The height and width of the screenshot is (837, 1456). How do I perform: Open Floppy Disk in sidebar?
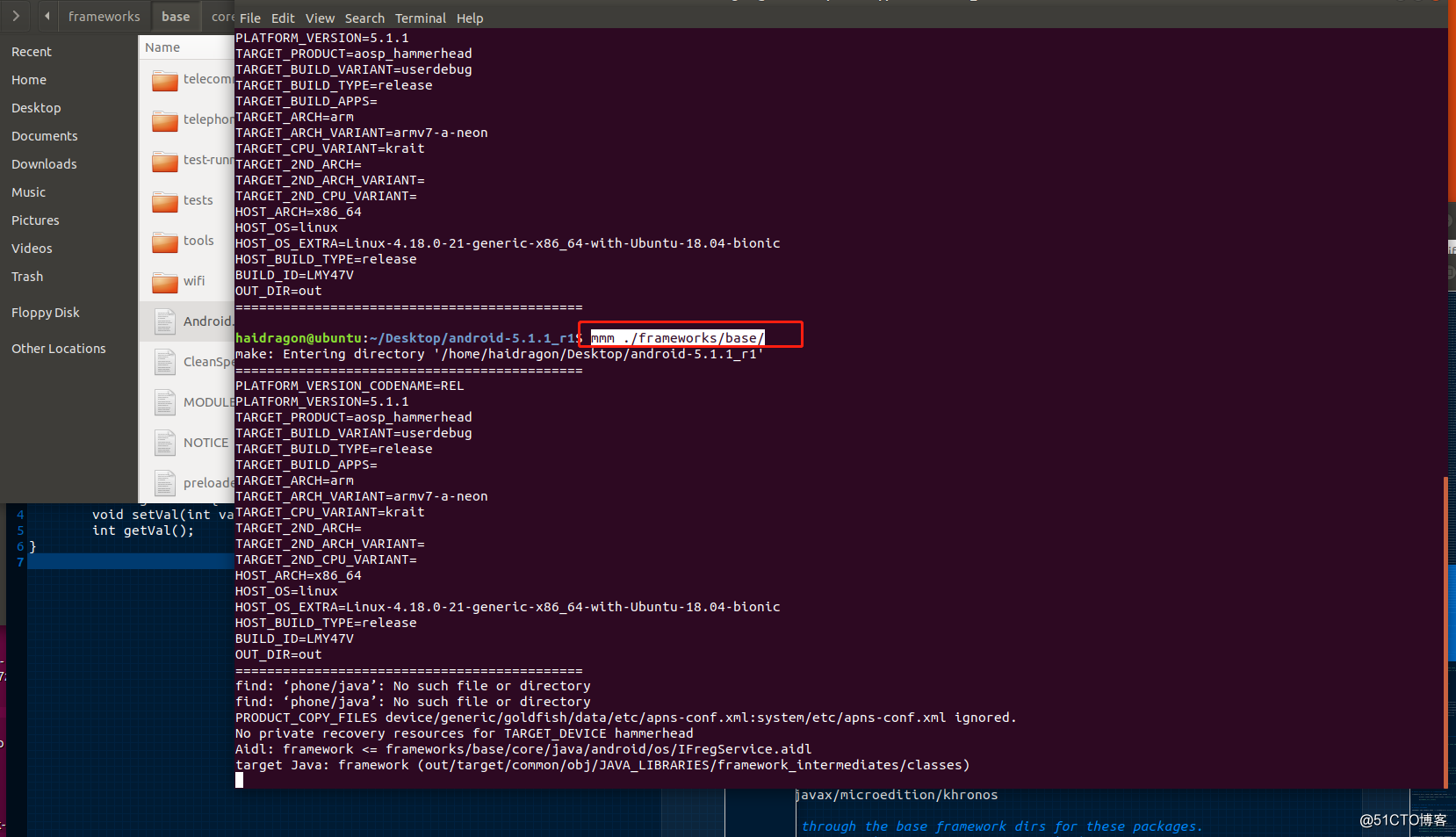tap(46, 313)
